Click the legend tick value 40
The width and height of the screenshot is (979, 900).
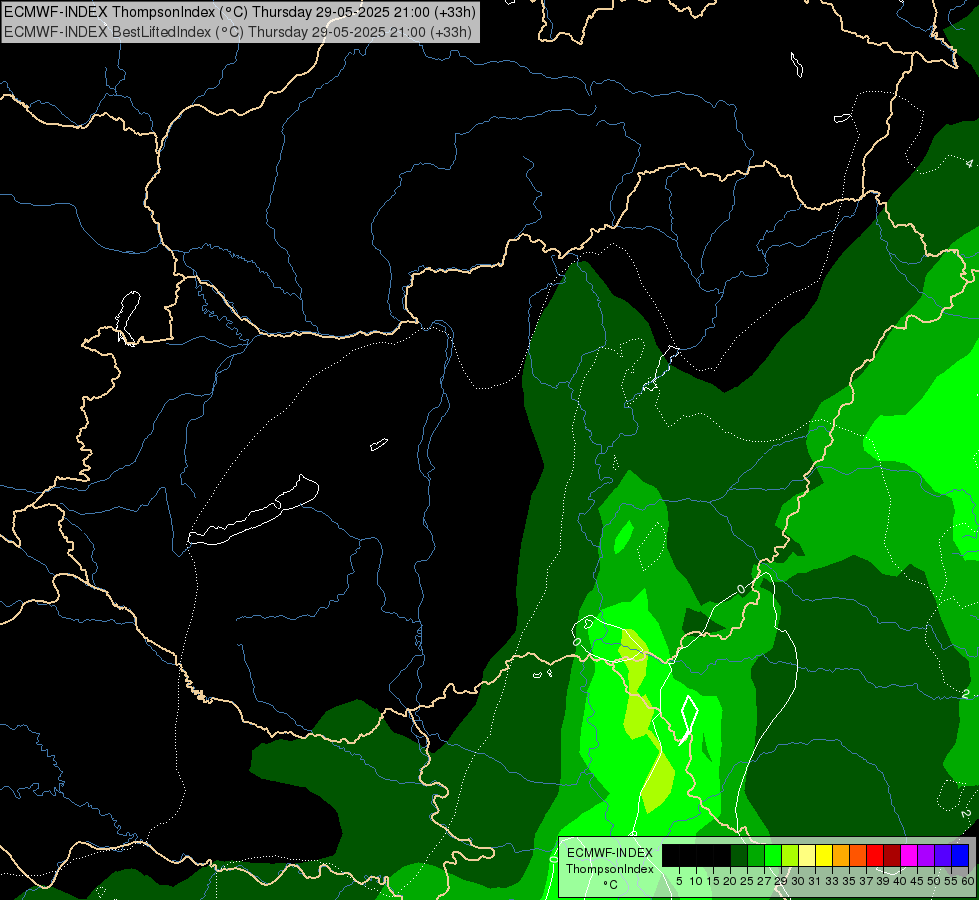900,881
